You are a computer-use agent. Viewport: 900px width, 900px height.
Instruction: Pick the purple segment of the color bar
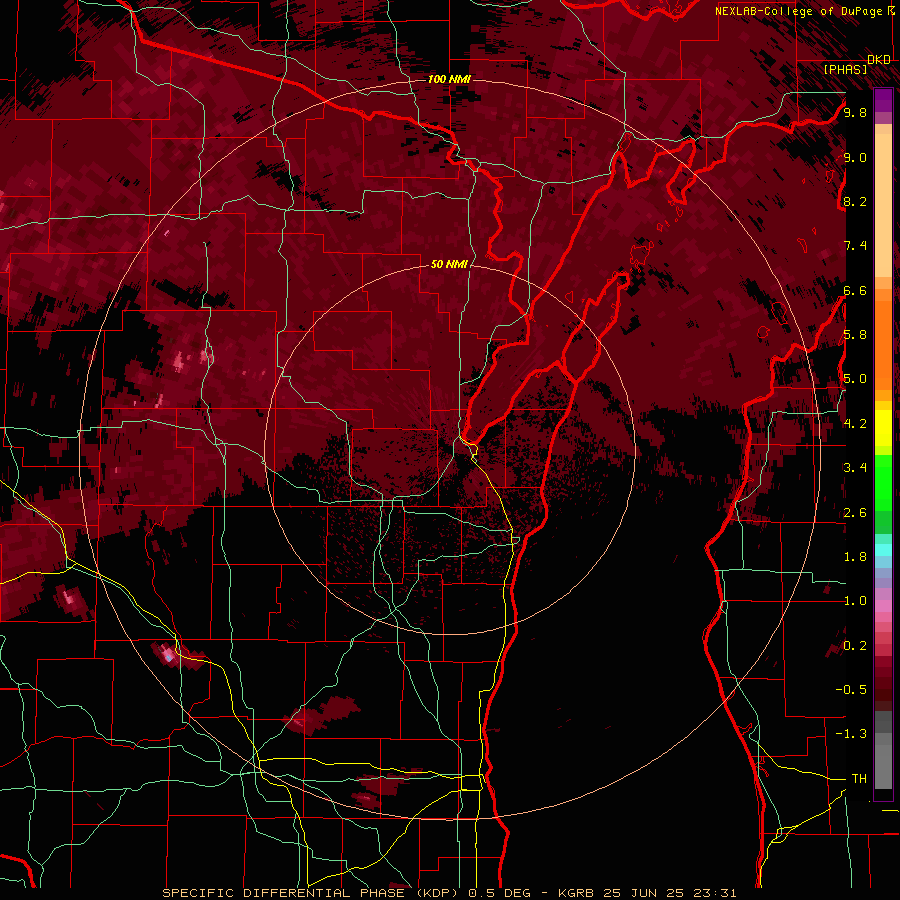(883, 100)
